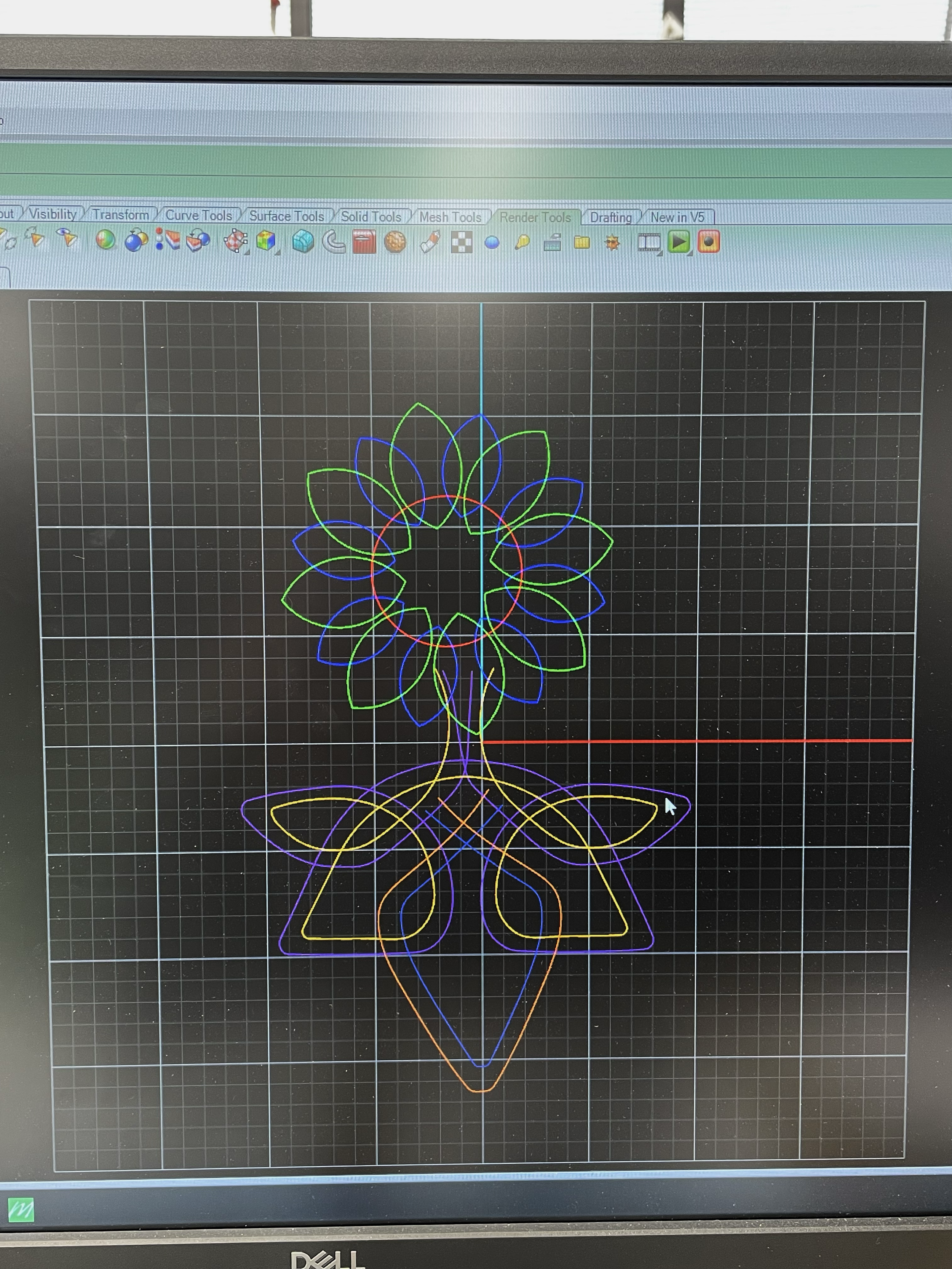Click the green Play animation icon
952x1269 pixels.
(x=678, y=241)
